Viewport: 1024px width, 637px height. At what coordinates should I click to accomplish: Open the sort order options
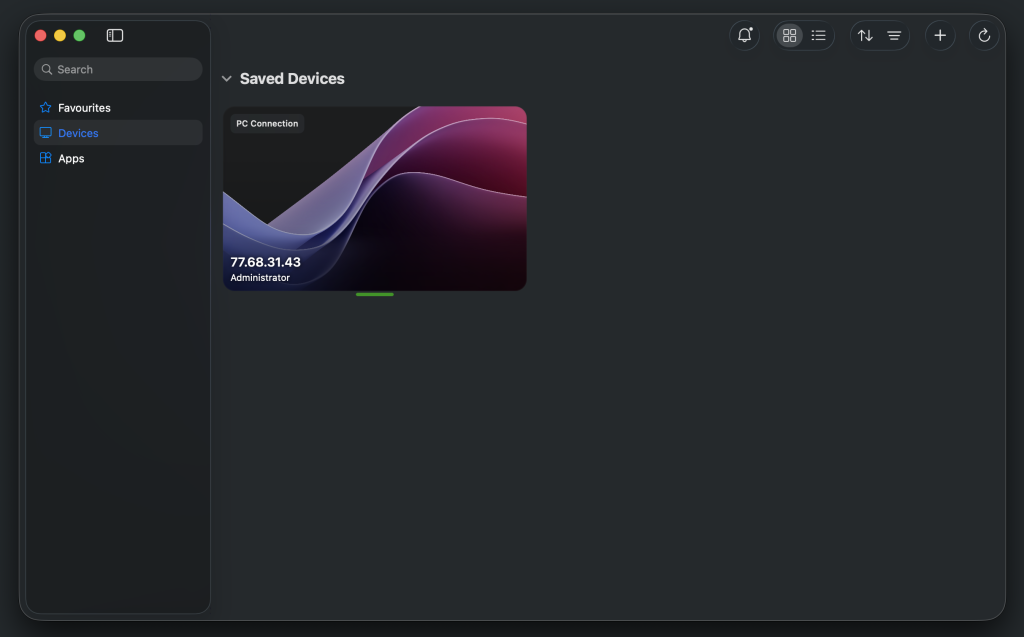[865, 35]
